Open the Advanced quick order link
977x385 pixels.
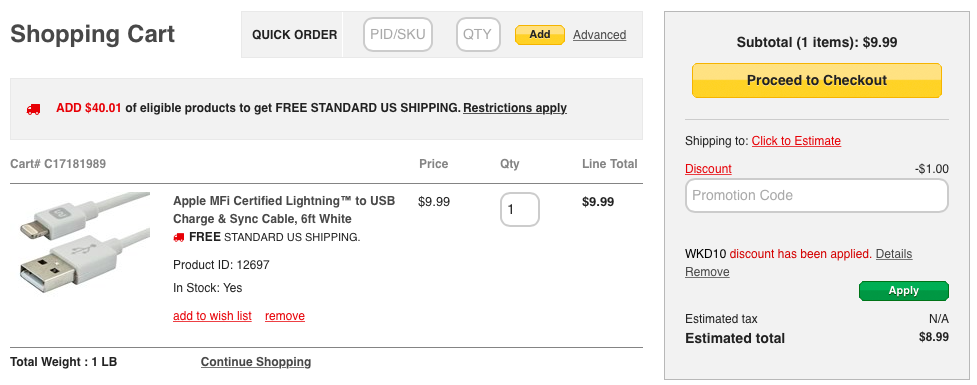(x=599, y=35)
